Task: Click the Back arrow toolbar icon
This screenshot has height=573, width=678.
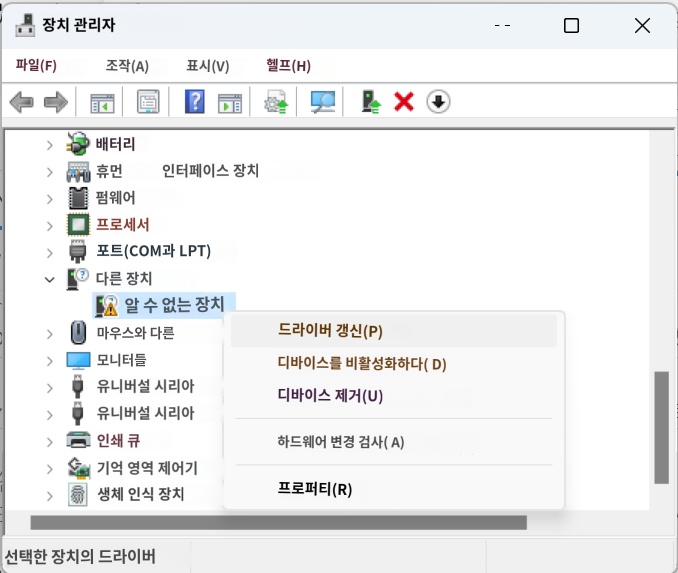Action: (x=21, y=102)
